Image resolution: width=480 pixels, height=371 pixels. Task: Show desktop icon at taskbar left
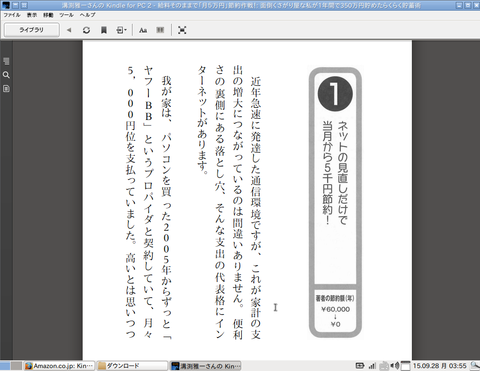[5, 366]
